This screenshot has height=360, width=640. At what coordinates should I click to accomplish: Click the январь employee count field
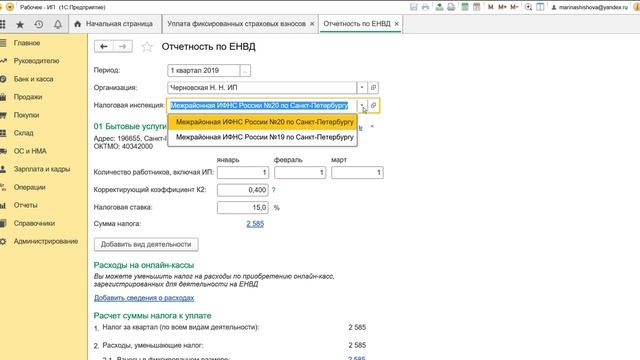click(x=243, y=173)
